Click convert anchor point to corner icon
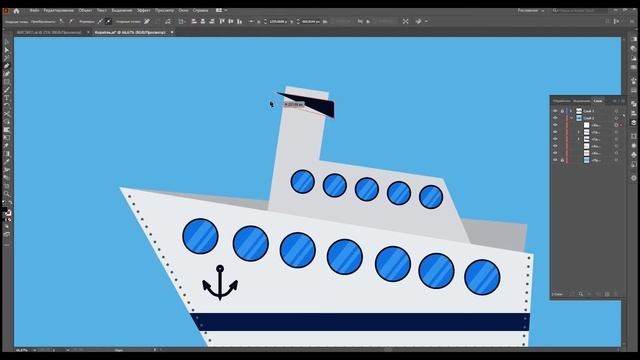Image resolution: width=640 pixels, height=360 pixels. coord(61,21)
